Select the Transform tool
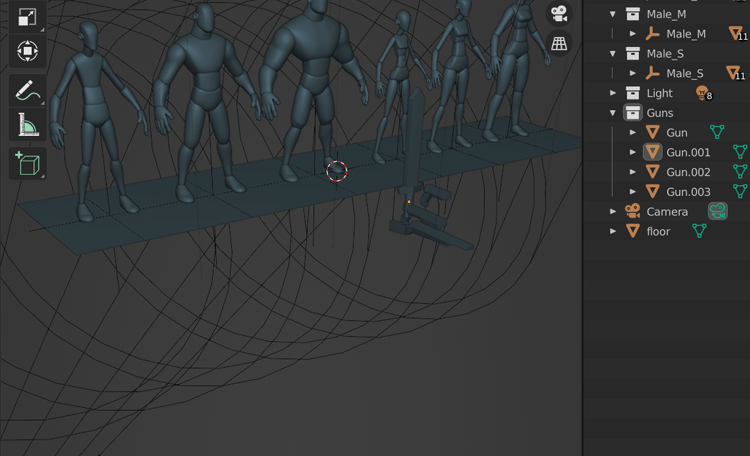 click(27, 51)
